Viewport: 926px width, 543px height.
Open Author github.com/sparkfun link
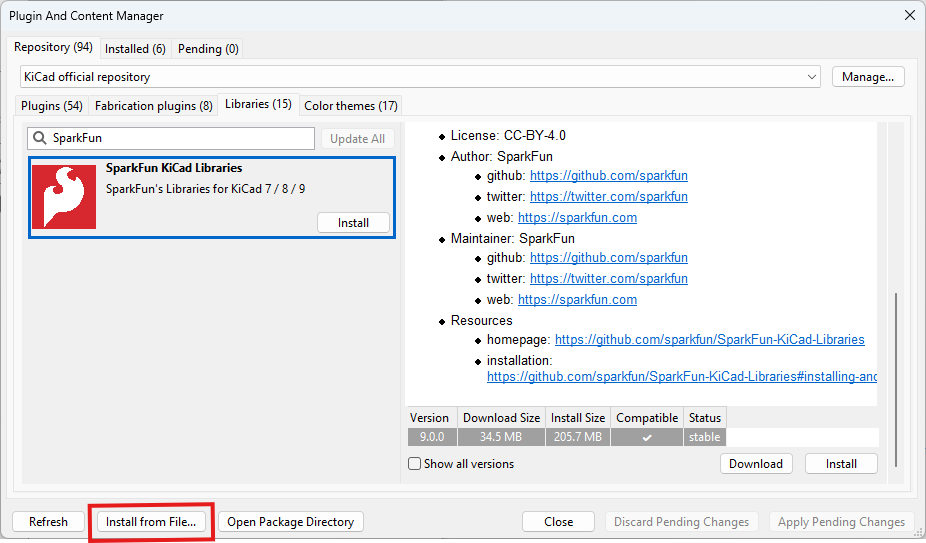tap(609, 175)
